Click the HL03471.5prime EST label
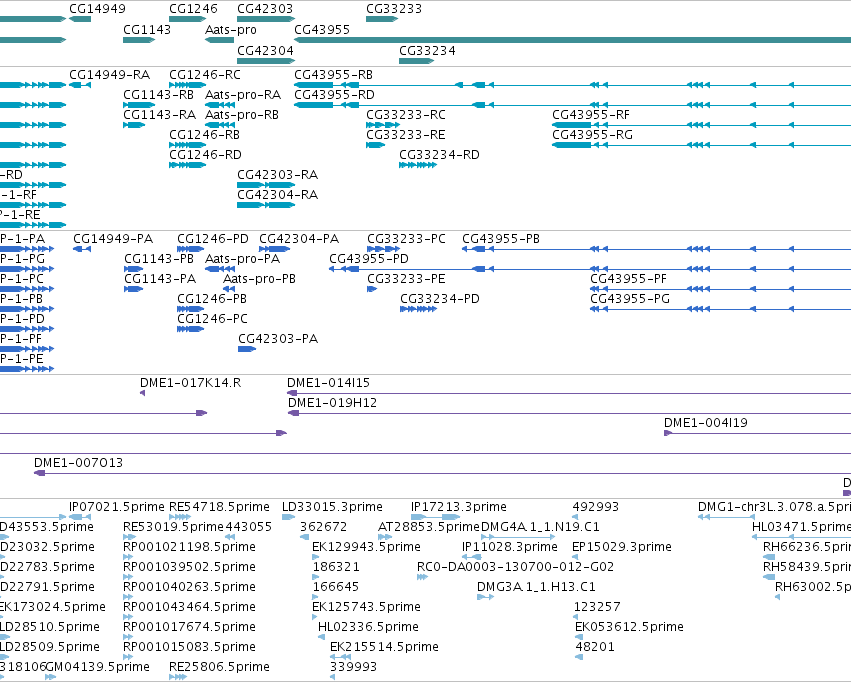The height and width of the screenshot is (682, 851). [801, 527]
